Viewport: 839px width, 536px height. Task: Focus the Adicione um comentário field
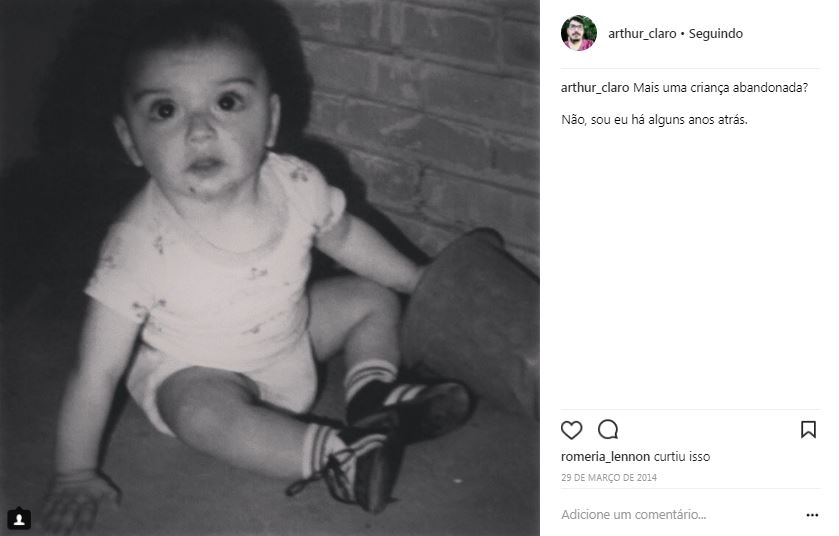pos(680,515)
